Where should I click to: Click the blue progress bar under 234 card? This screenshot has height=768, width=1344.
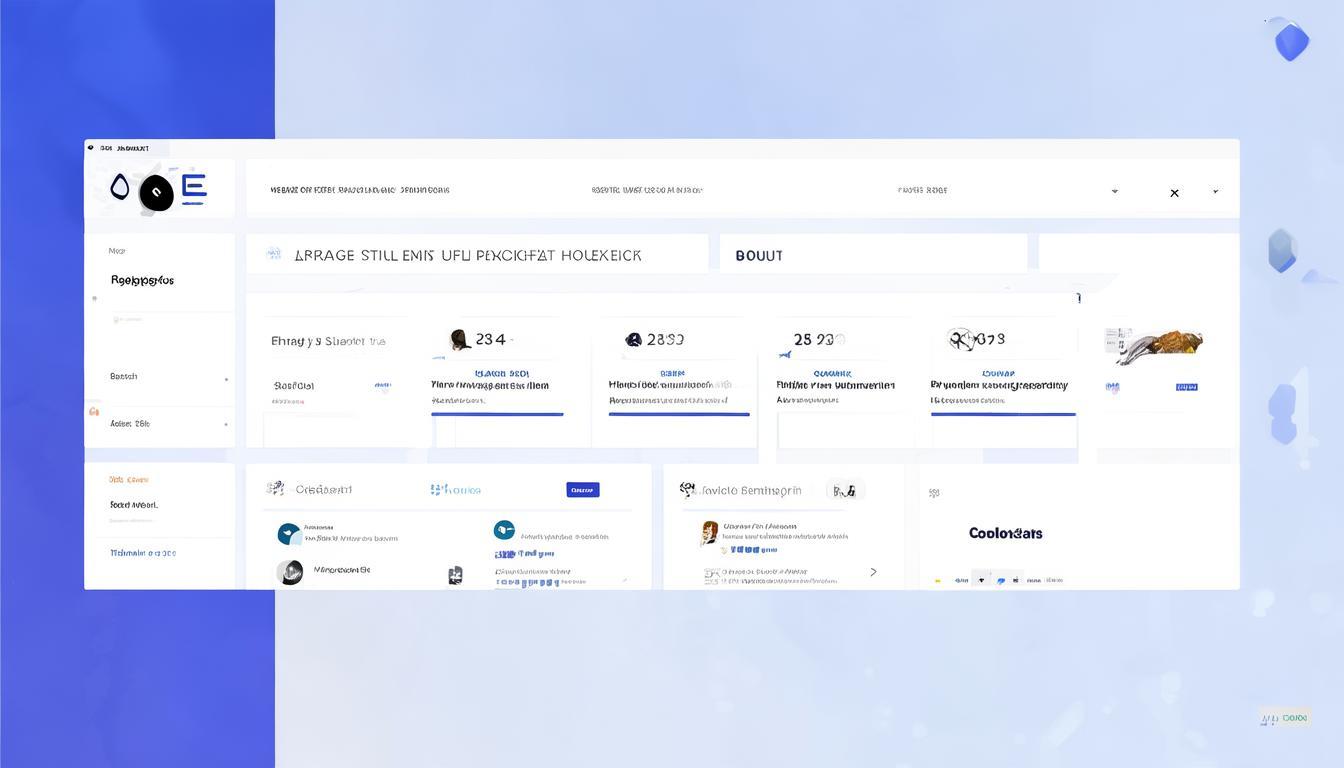pos(497,414)
